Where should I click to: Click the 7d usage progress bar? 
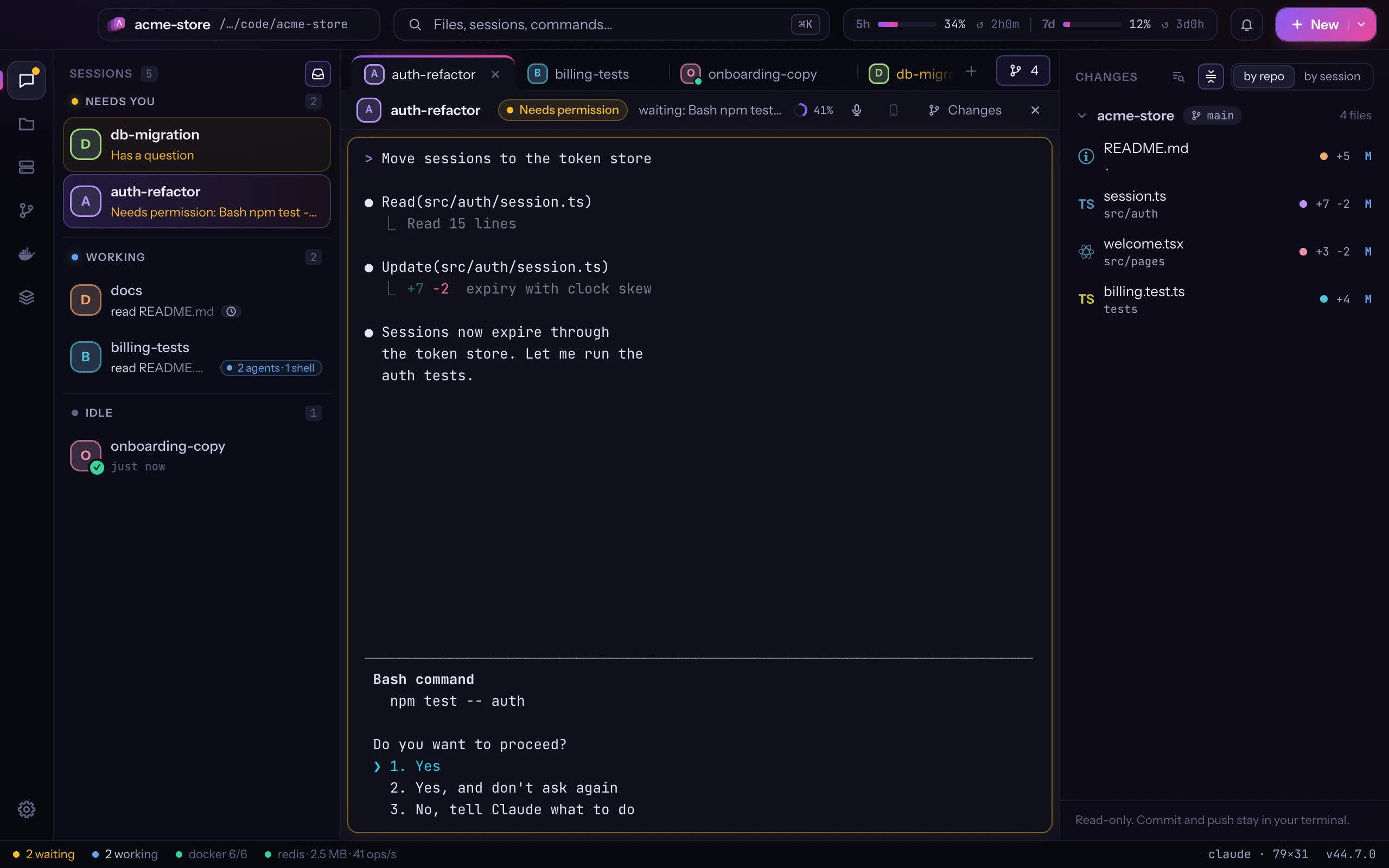(x=1092, y=25)
